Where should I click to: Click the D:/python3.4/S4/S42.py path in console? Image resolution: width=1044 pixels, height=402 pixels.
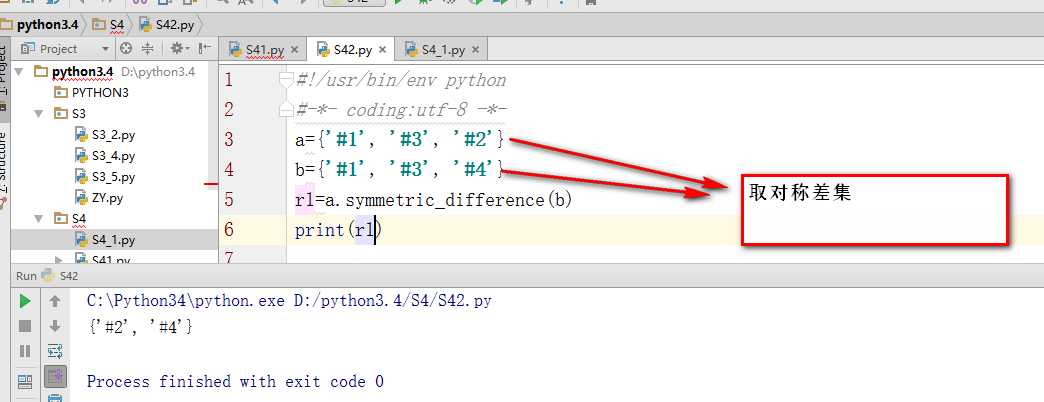coord(393,302)
